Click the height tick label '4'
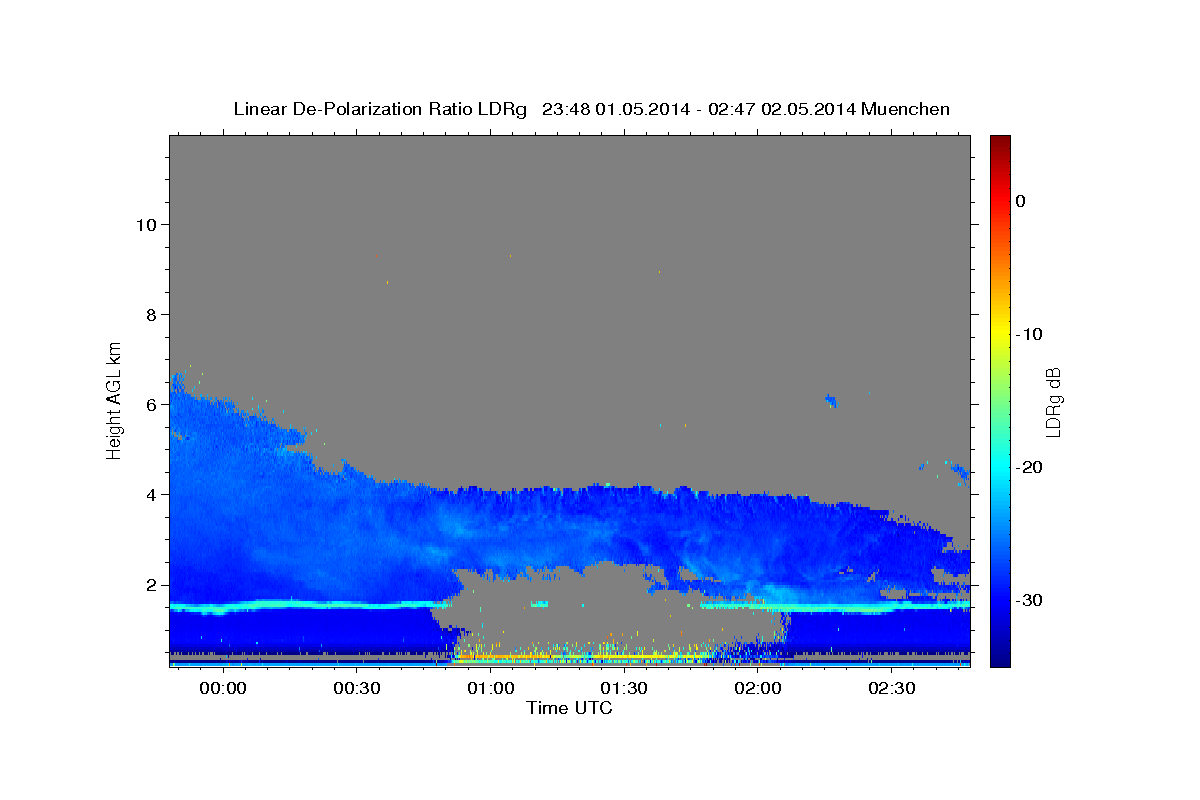1200x800 pixels. [150, 494]
